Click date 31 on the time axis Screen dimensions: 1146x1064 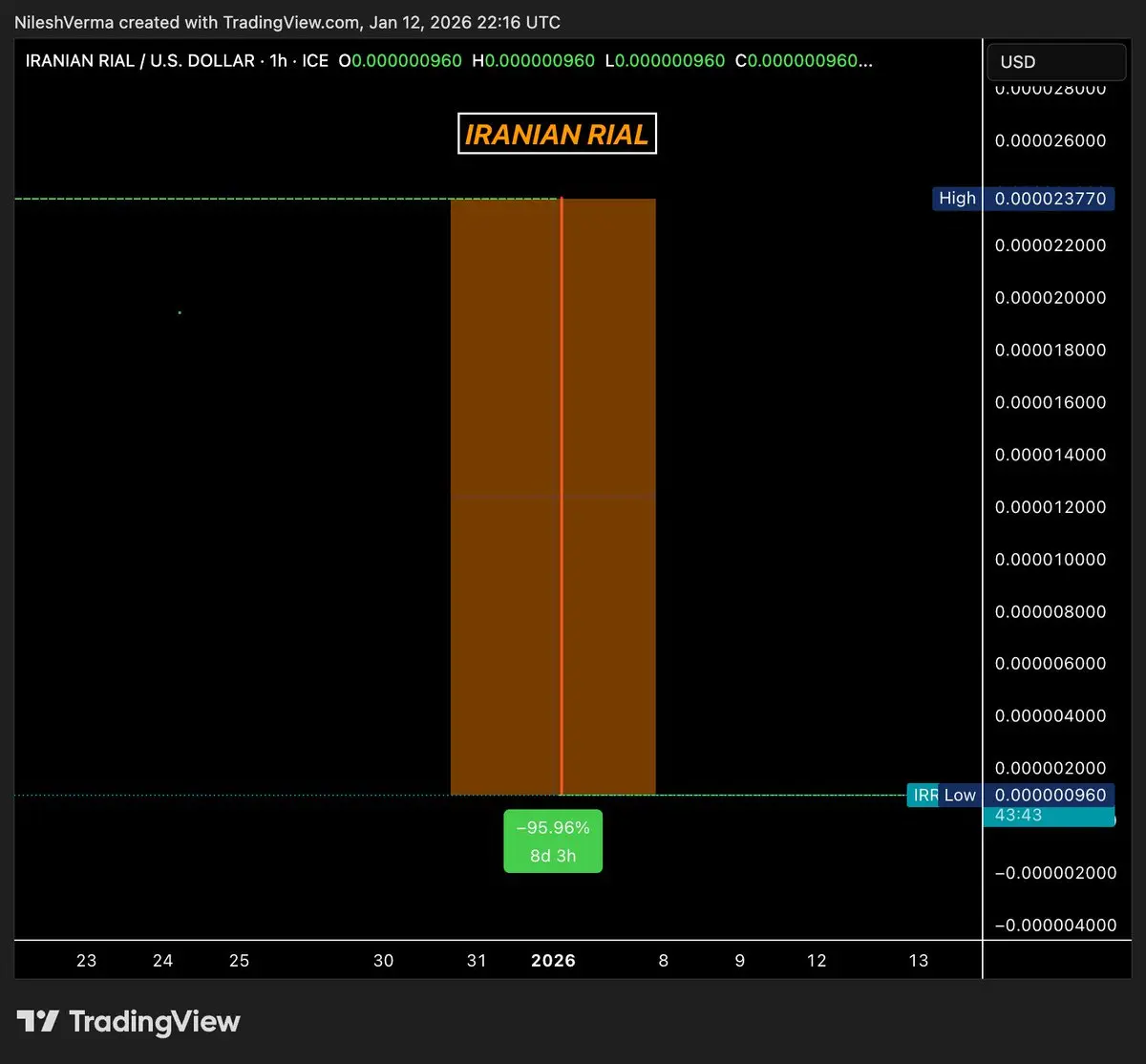(477, 961)
